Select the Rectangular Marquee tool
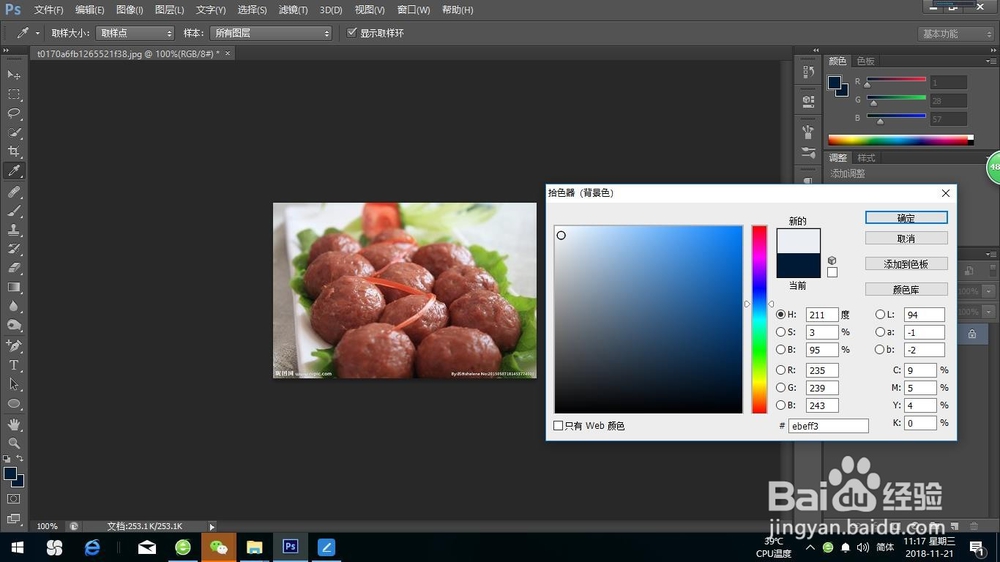 tap(13, 94)
